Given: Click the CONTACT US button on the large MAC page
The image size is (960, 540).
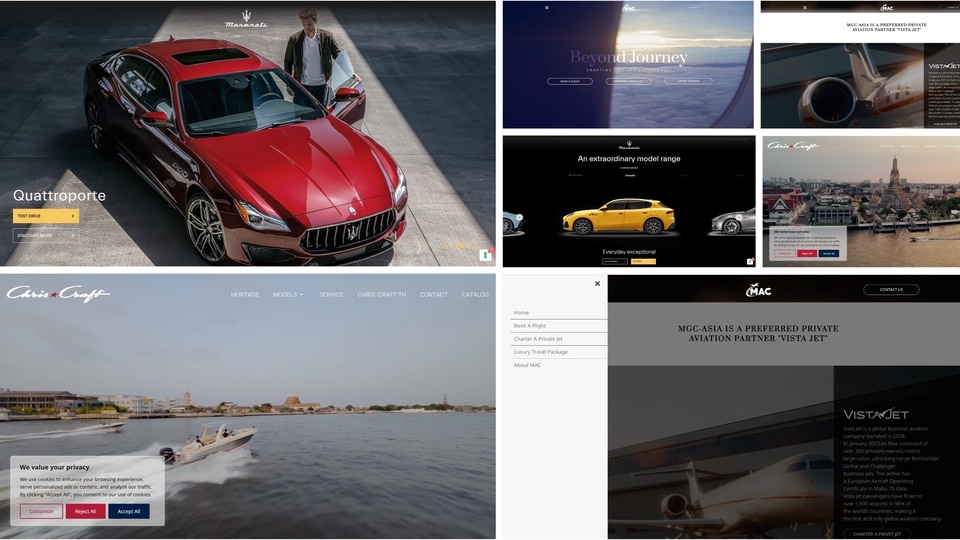Looking at the screenshot, I should (891, 290).
